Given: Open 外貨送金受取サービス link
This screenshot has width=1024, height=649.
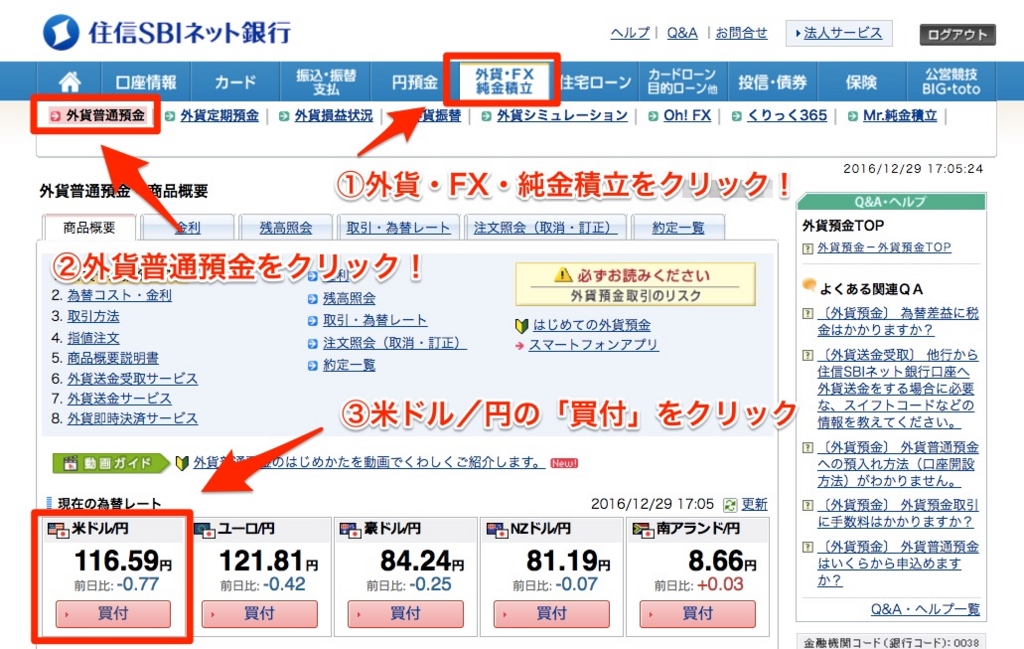Looking at the screenshot, I should tap(133, 379).
